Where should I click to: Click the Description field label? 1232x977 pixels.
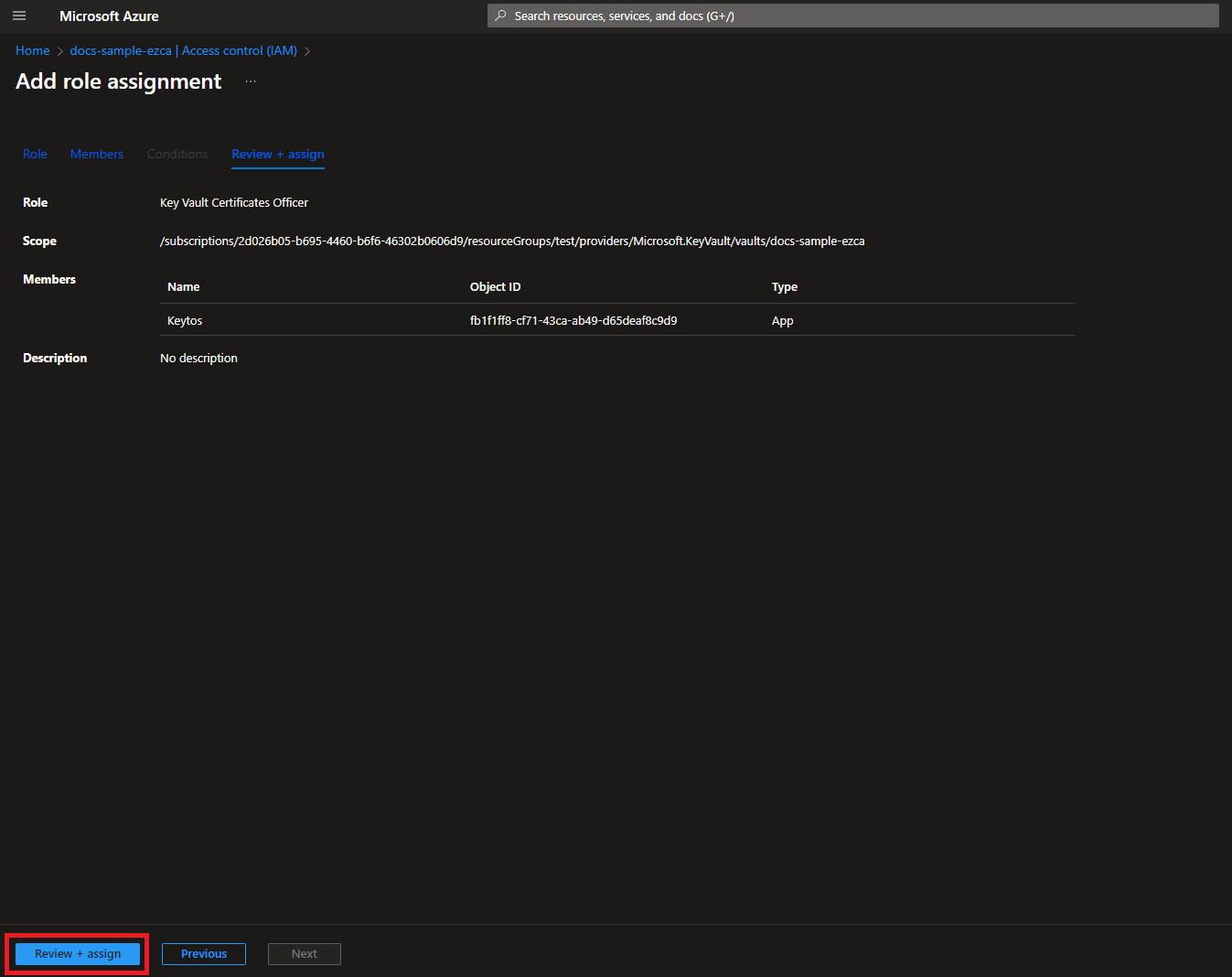55,358
